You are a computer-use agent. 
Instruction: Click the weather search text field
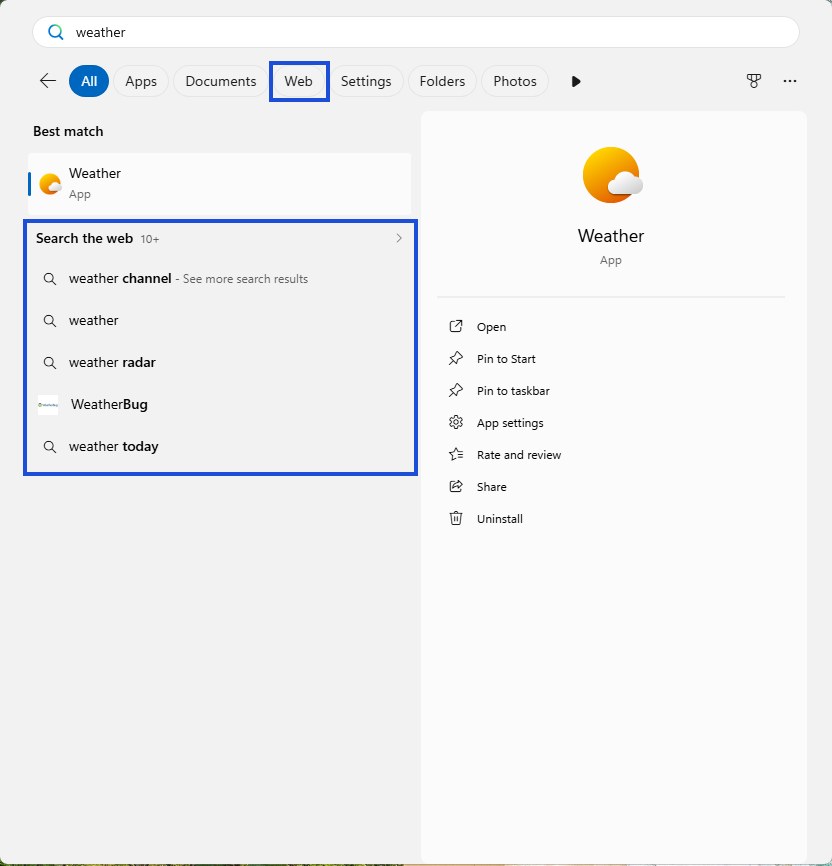pyautogui.click(x=415, y=32)
